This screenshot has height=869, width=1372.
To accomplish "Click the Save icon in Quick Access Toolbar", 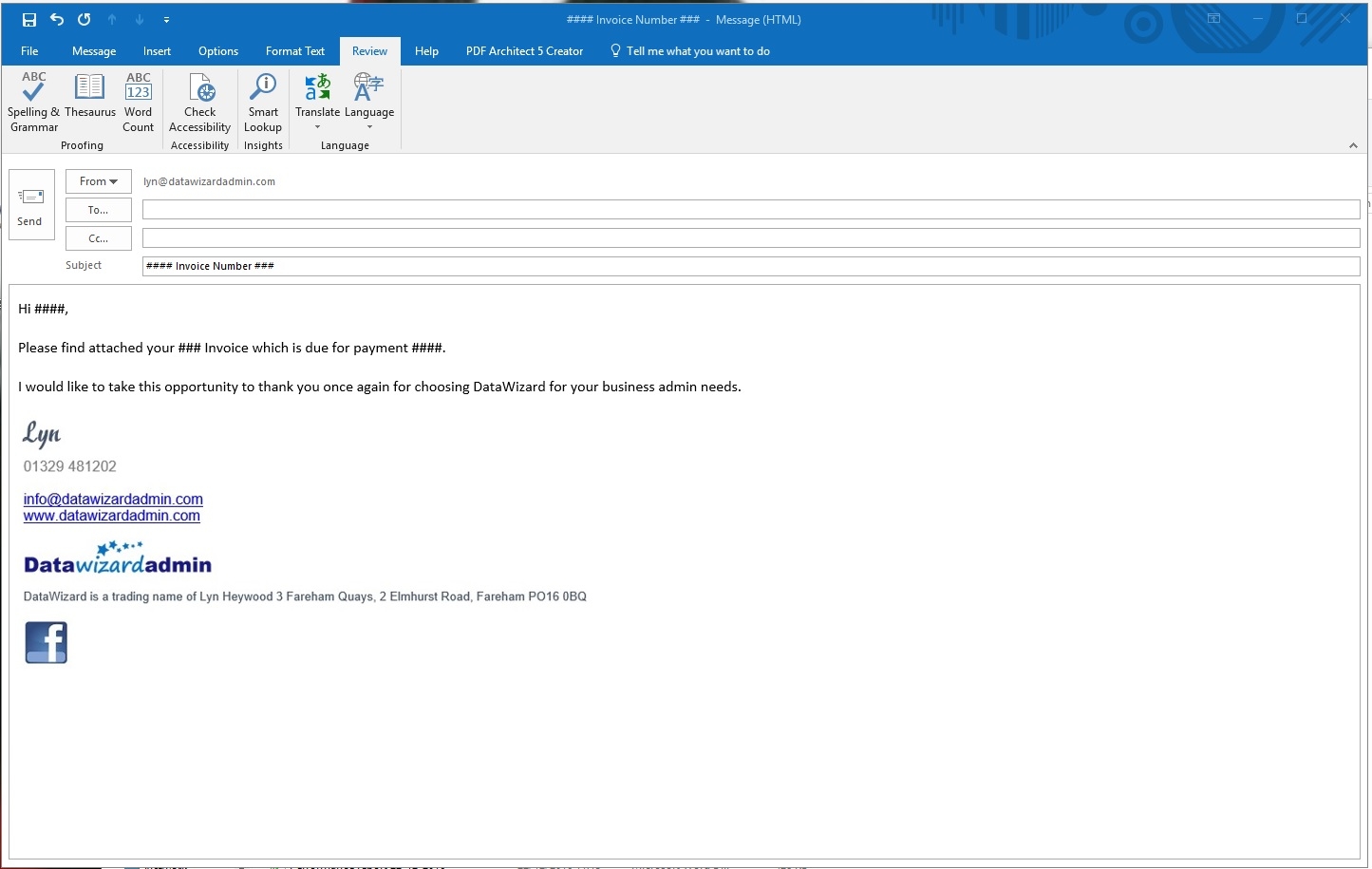I will click(x=28, y=18).
